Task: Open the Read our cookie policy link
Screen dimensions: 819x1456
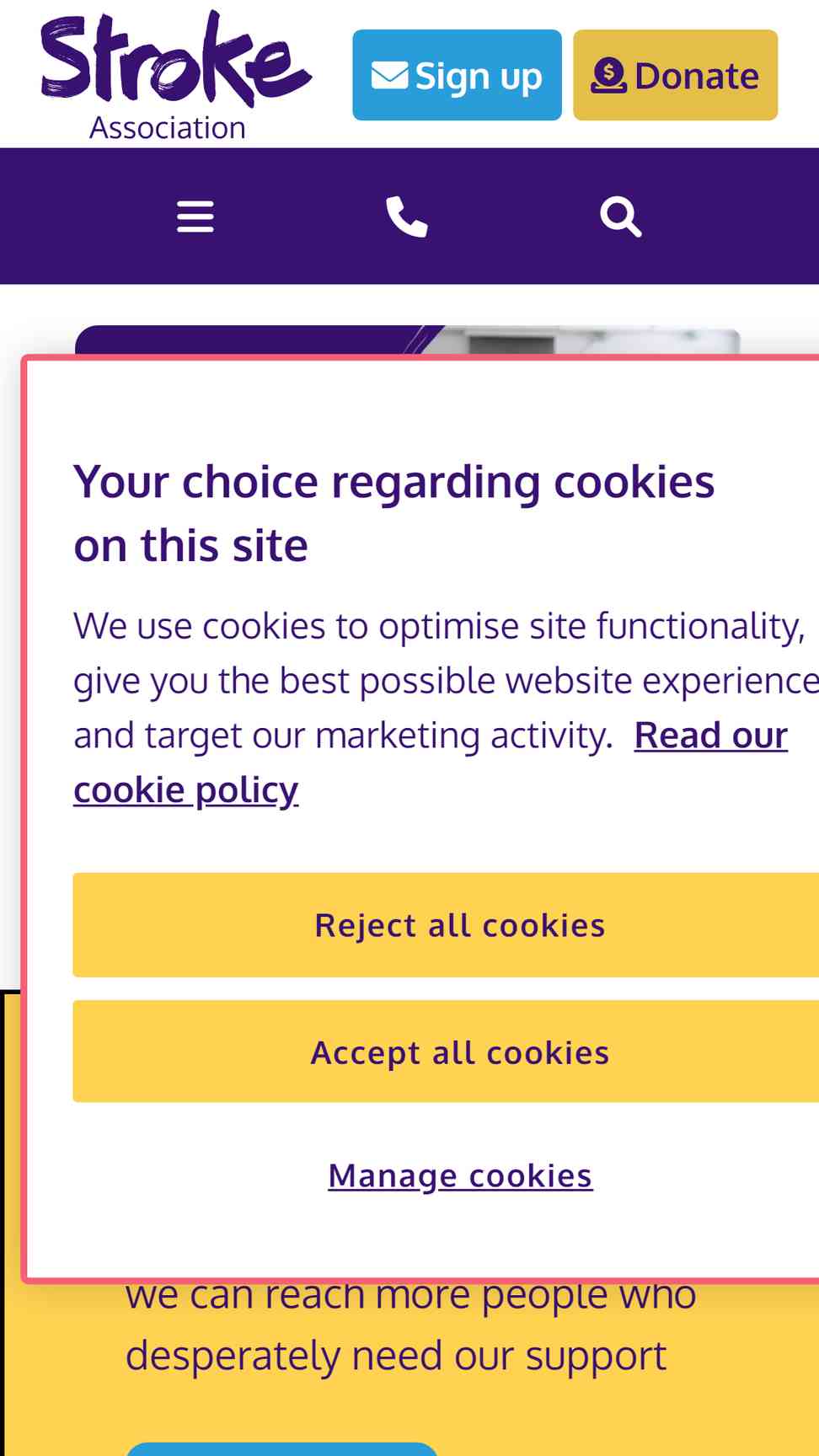Action: (x=431, y=763)
